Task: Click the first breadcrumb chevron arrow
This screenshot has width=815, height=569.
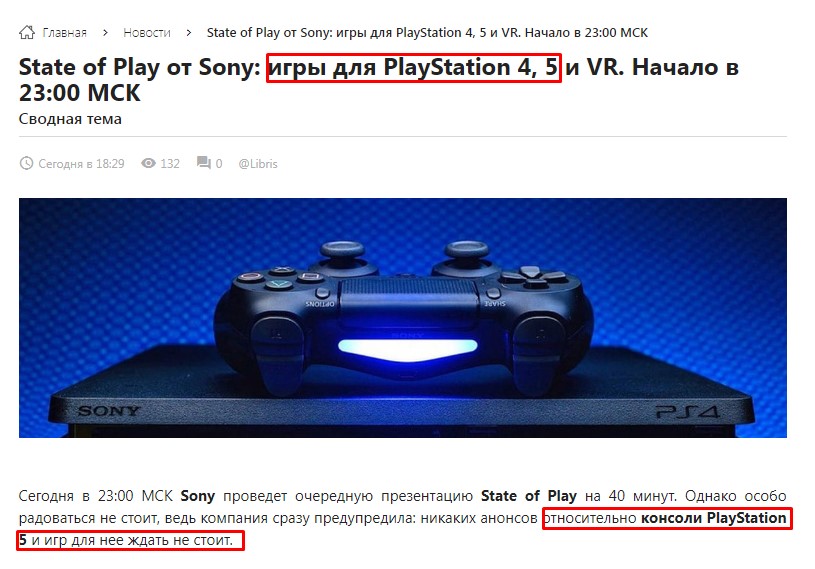Action: pyautogui.click(x=106, y=33)
